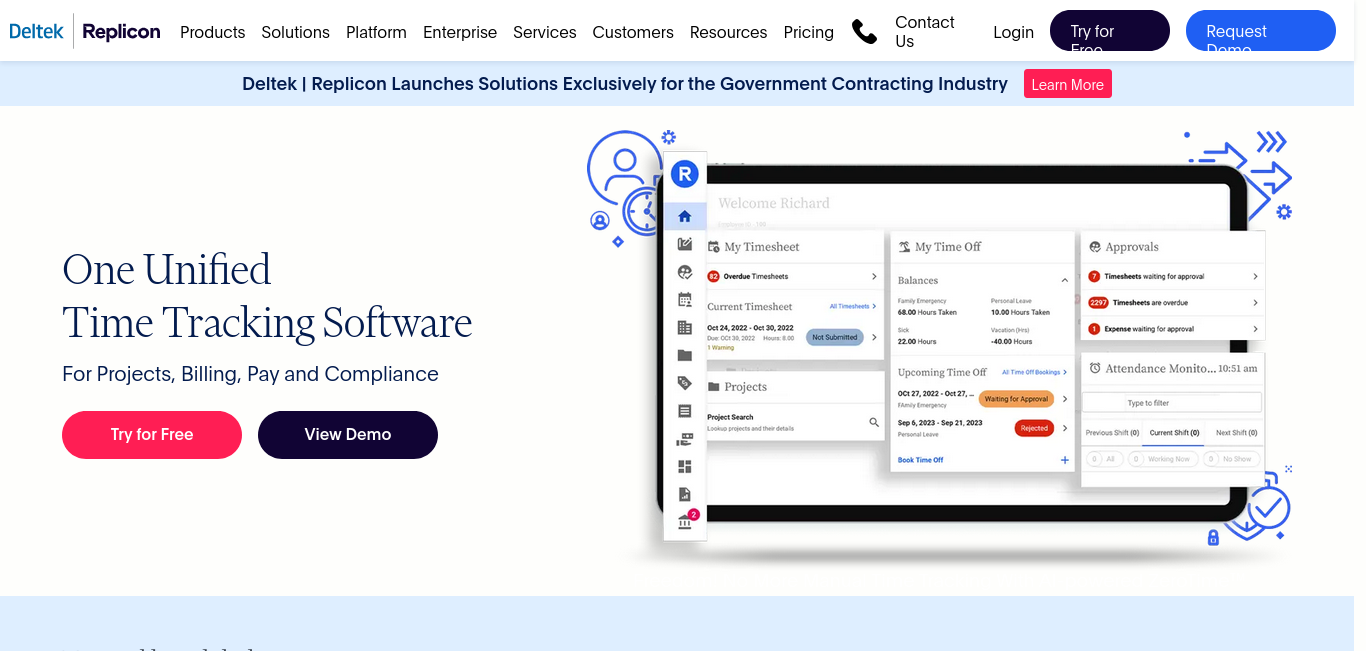Click the folder icon beside Projects heading
This screenshot has height=651, width=1366.
[x=714, y=387]
